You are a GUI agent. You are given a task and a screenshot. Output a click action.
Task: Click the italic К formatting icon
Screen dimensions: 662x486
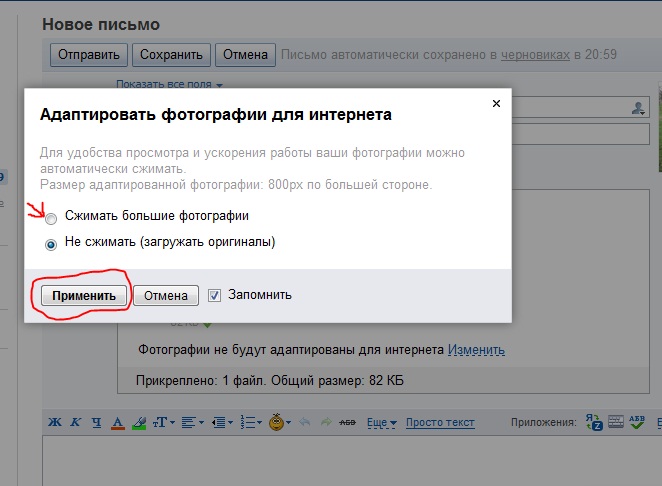(x=76, y=423)
